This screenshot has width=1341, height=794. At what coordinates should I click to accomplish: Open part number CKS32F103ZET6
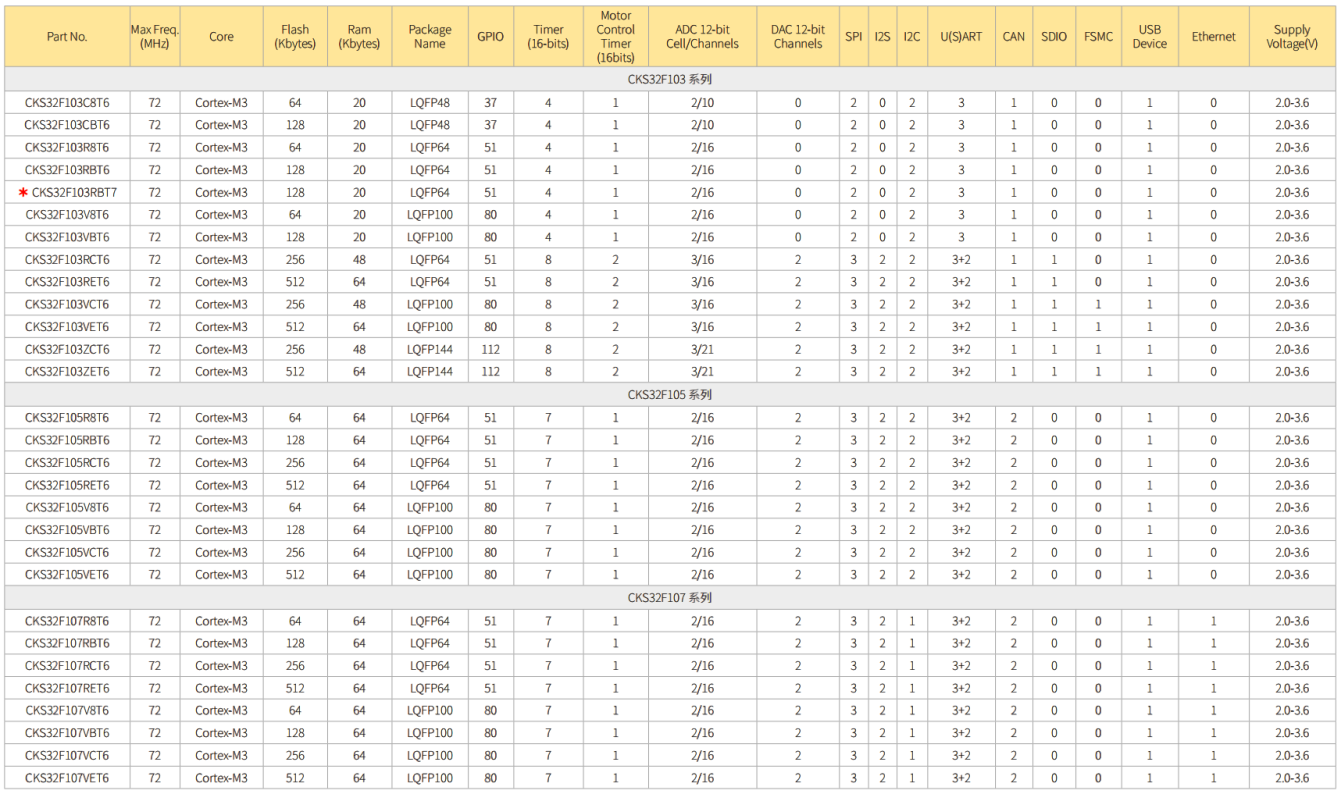pyautogui.click(x=67, y=372)
